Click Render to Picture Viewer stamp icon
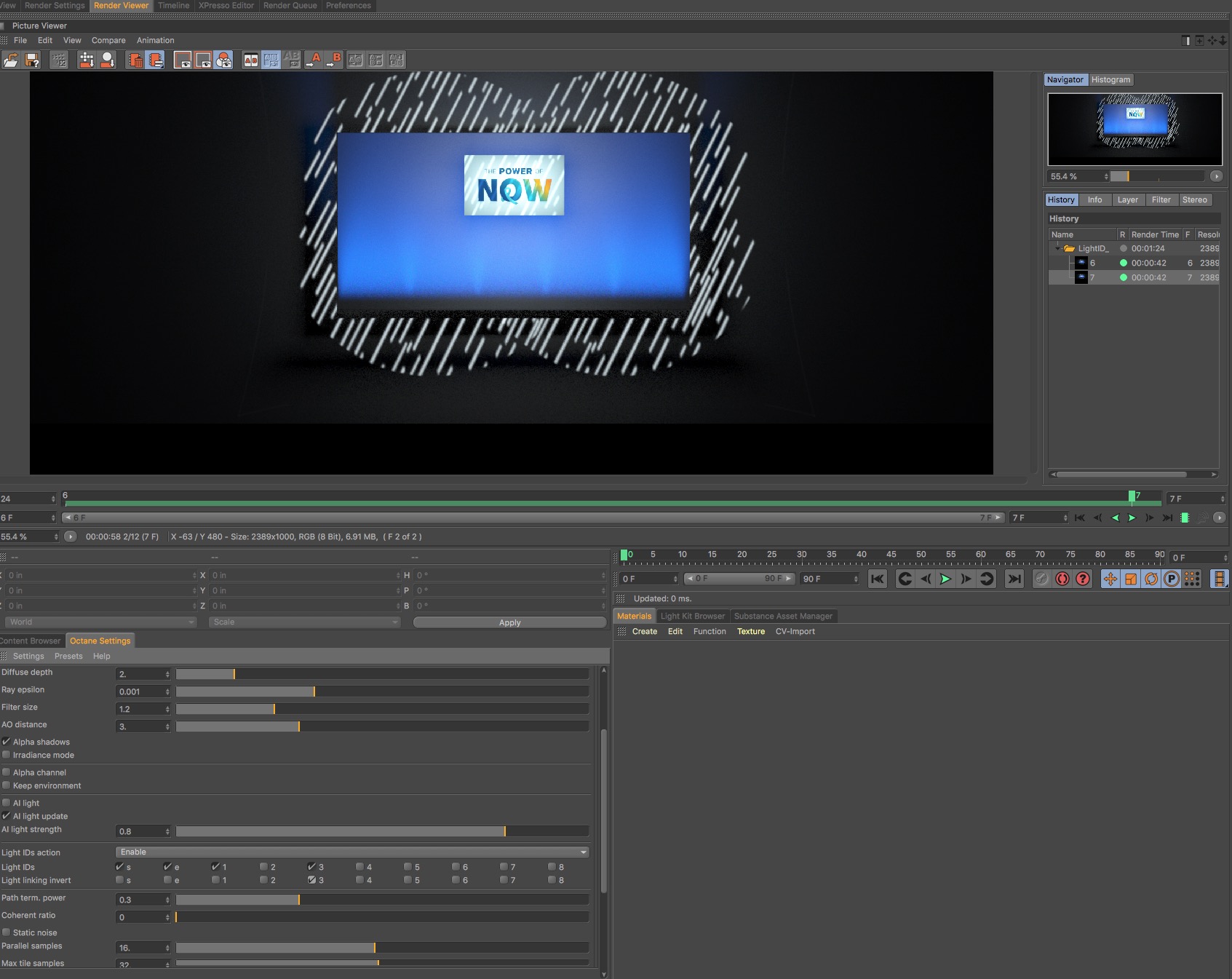This screenshot has height=979, width=1232. click(x=108, y=60)
